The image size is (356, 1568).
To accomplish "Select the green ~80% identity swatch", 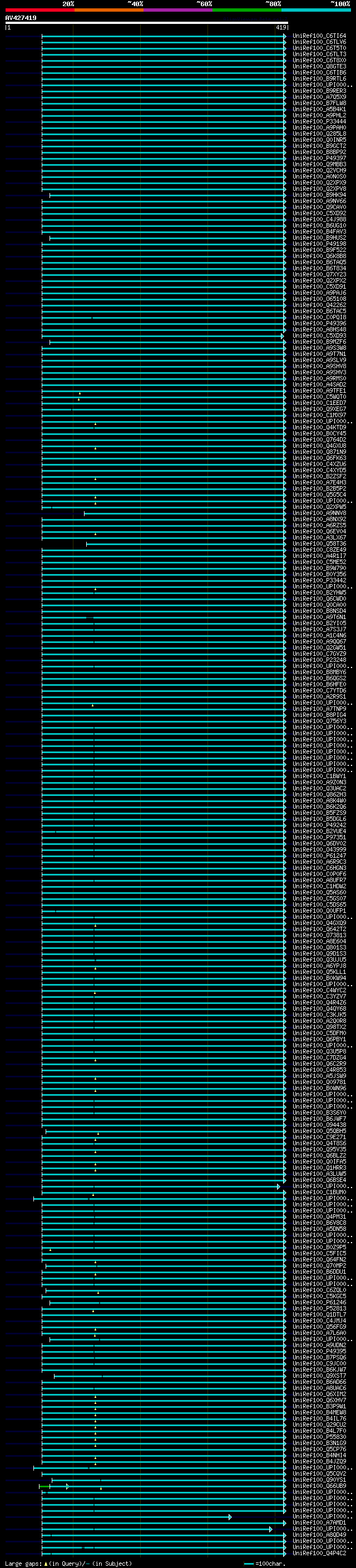I will 247,10.
